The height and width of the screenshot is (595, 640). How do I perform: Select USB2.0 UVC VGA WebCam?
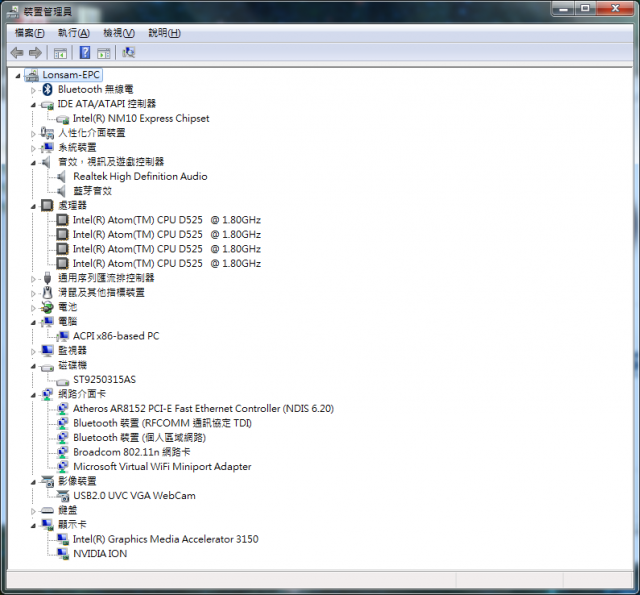click(134, 496)
